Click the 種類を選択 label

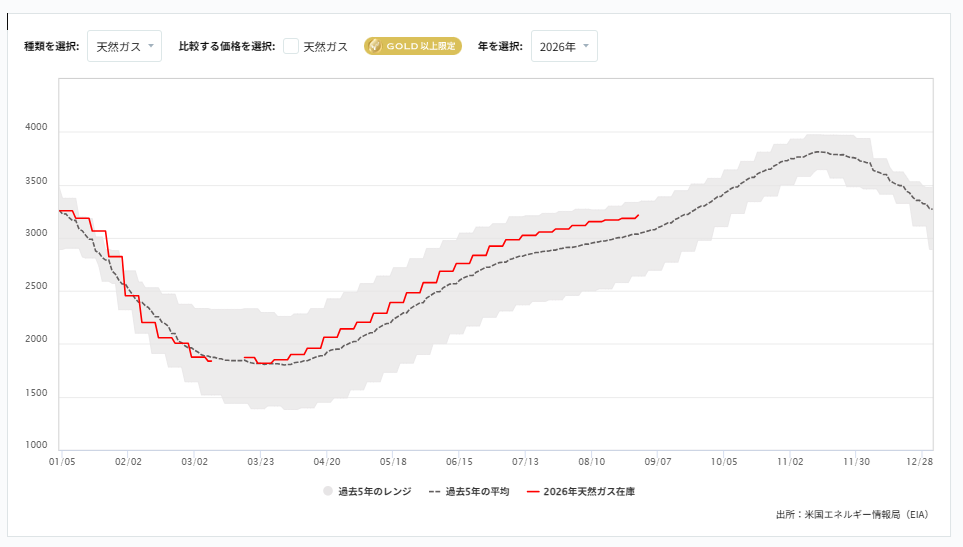coord(52,46)
